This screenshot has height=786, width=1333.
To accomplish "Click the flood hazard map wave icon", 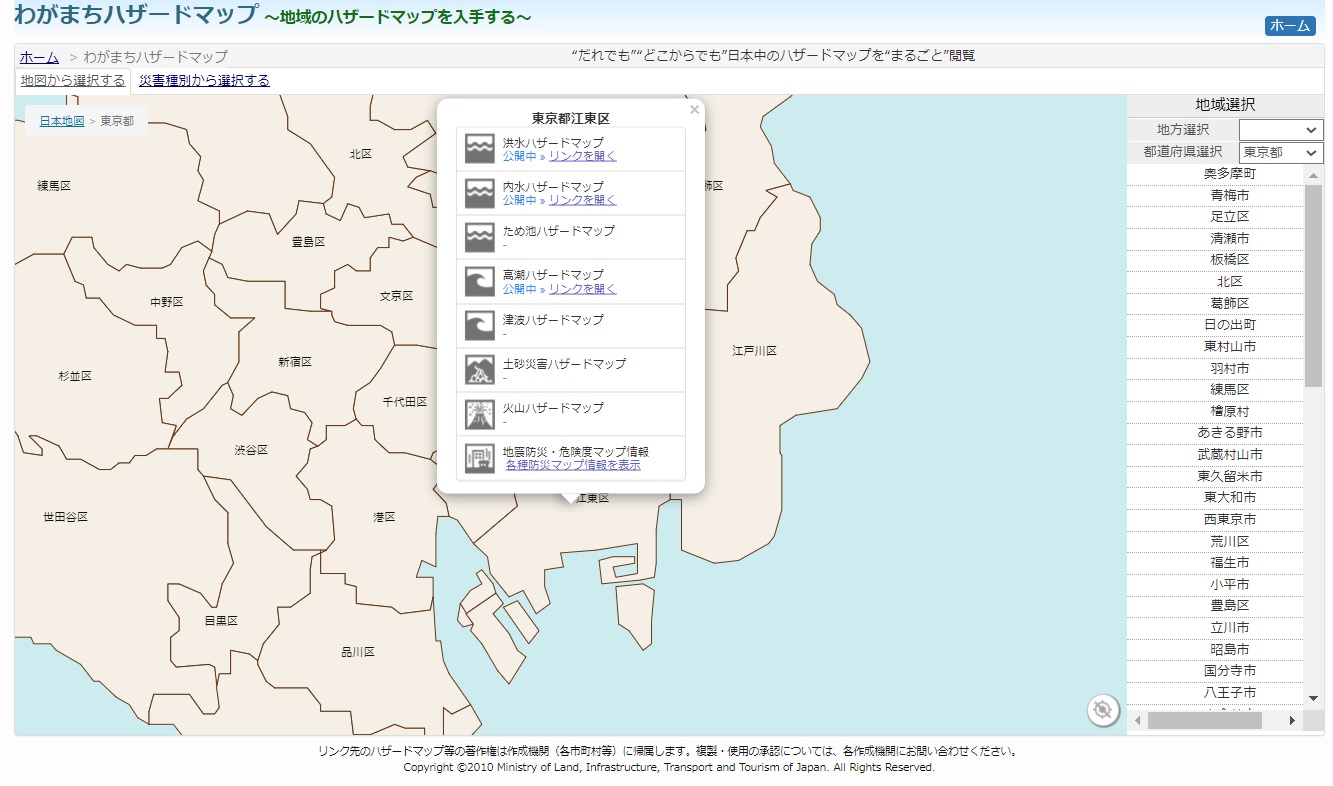I will point(480,149).
